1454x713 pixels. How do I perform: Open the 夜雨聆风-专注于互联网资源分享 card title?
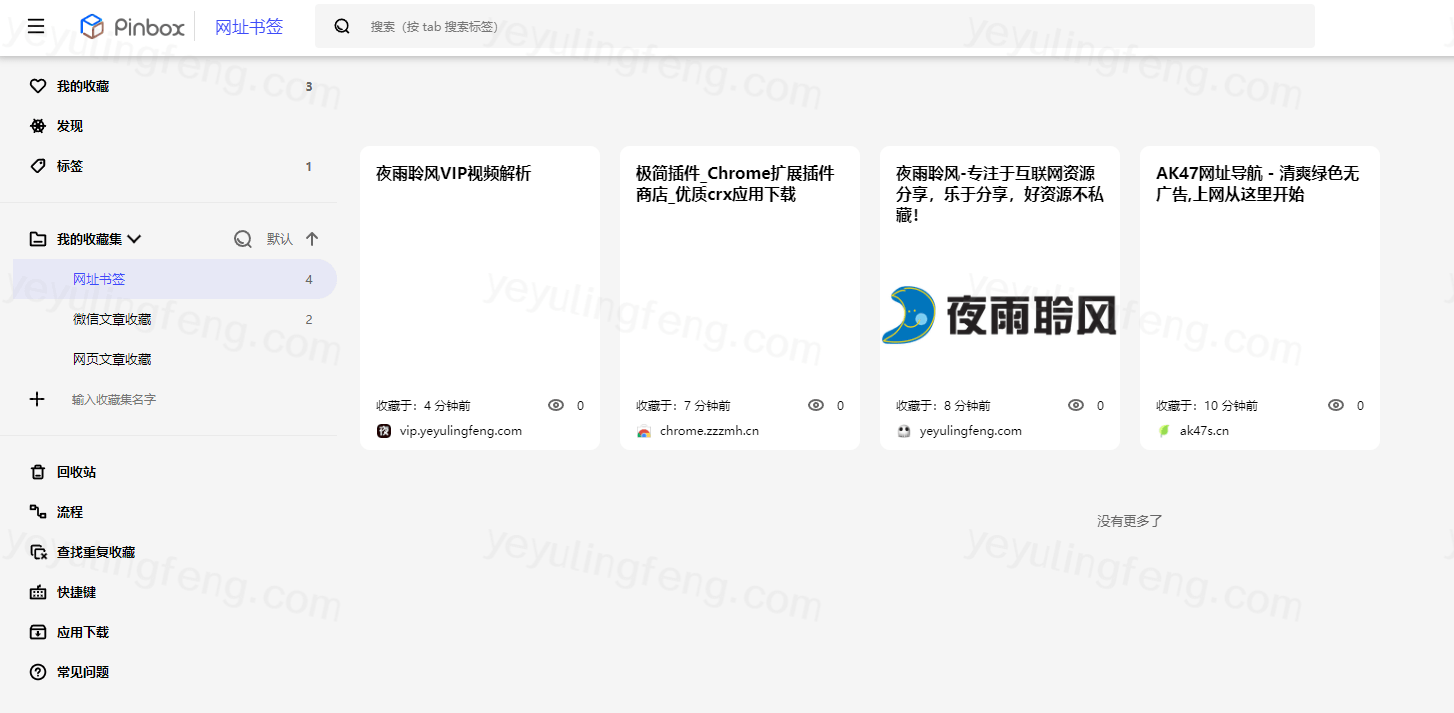point(1000,194)
